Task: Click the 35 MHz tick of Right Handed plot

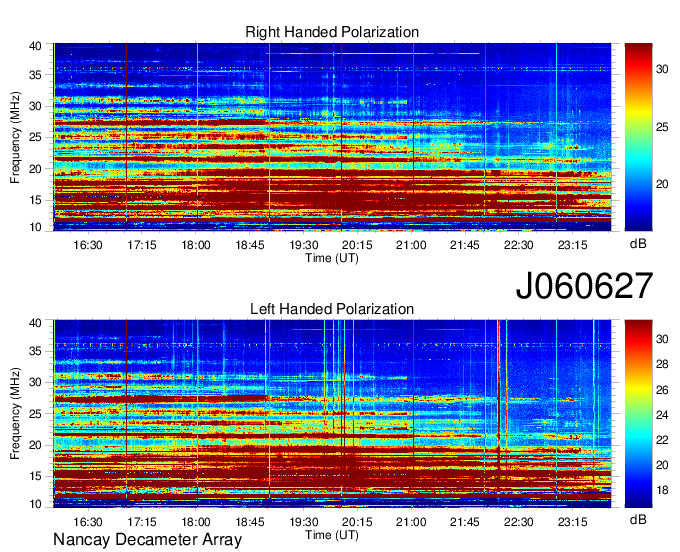Action: click(36, 75)
